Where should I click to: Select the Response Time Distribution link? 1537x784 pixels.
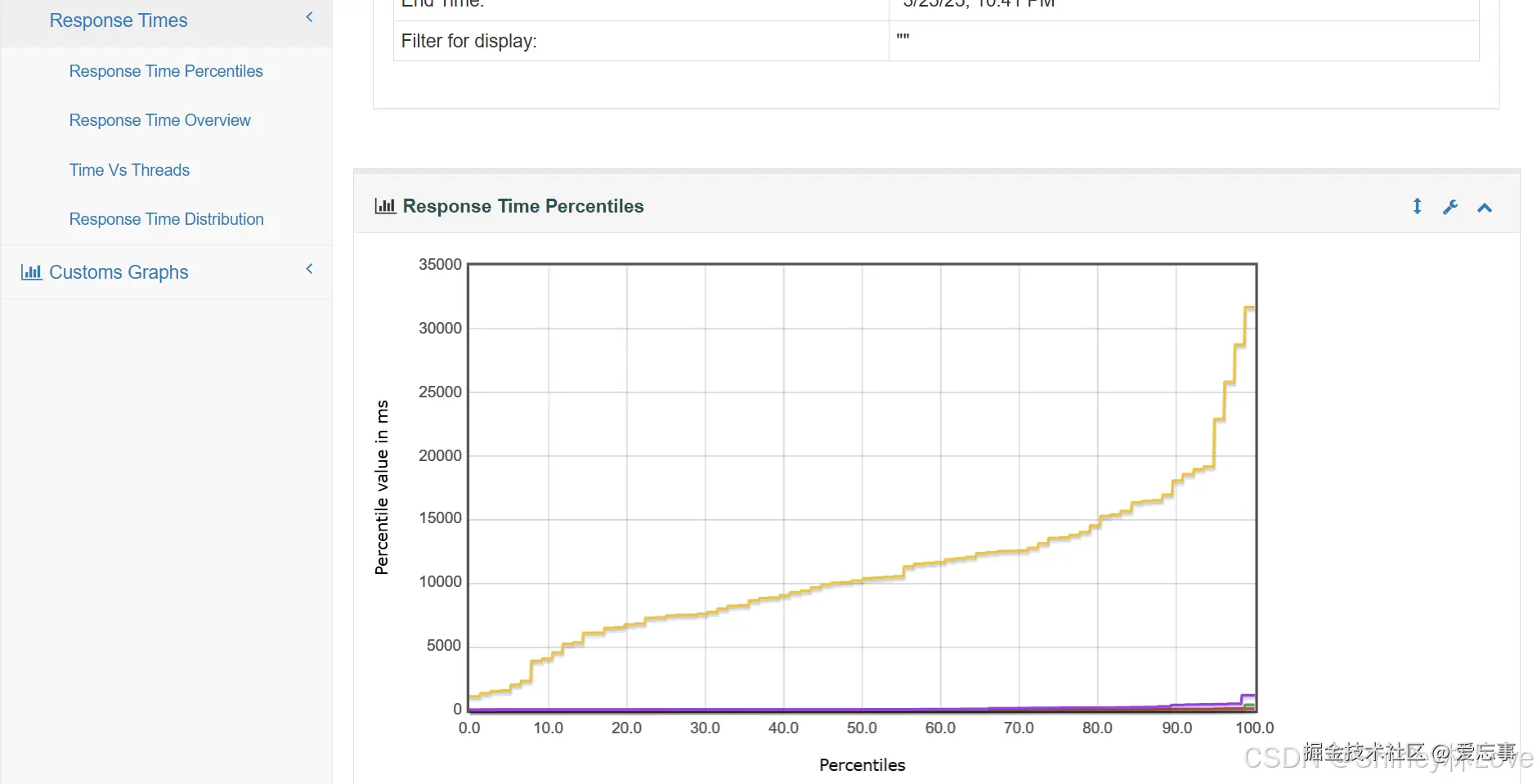[x=167, y=219]
